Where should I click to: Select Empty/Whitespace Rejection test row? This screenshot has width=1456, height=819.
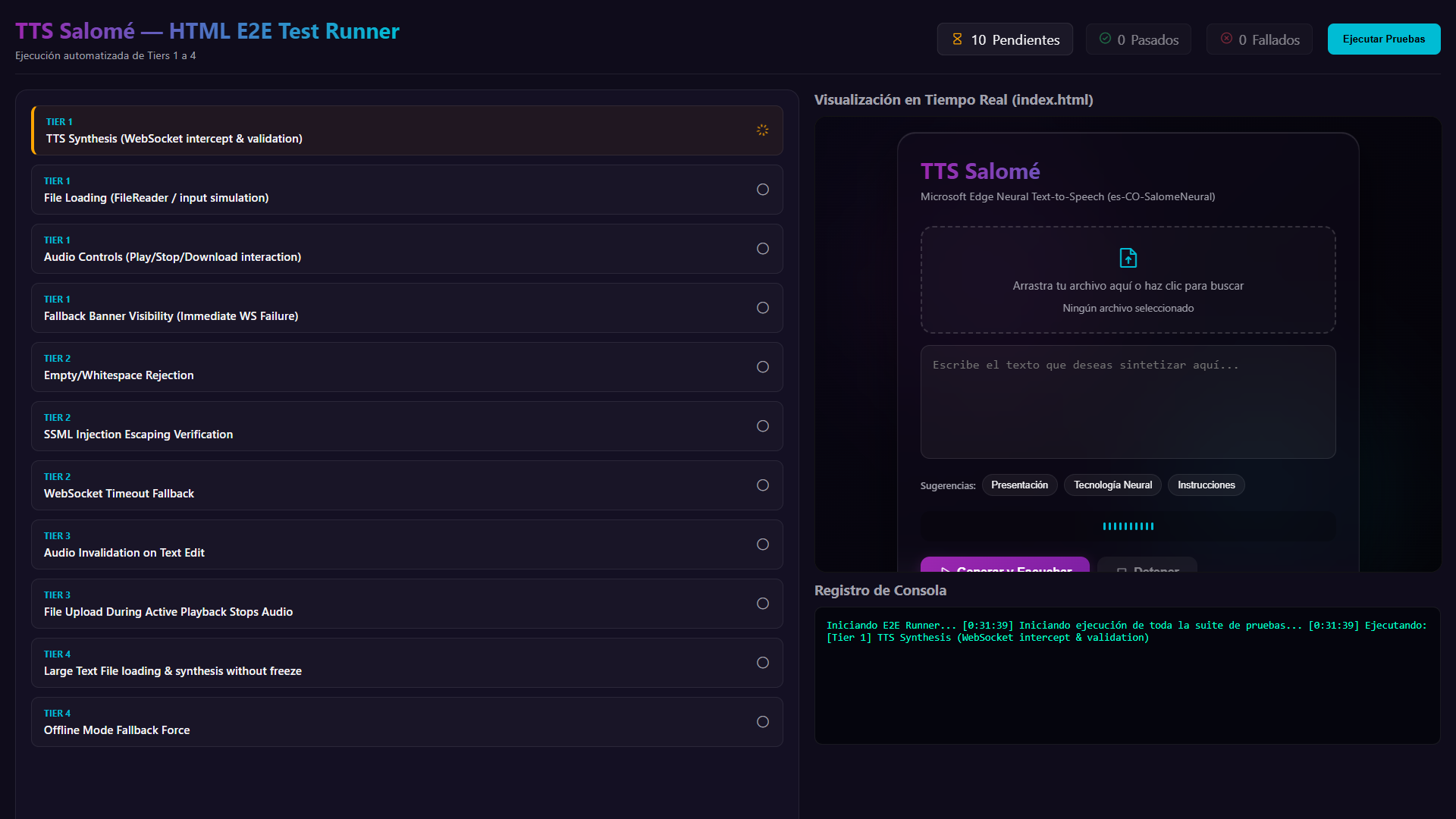(407, 367)
